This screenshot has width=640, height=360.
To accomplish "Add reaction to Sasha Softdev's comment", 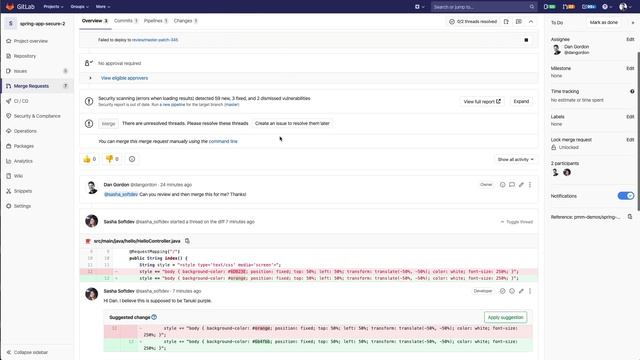I will click(512, 291).
